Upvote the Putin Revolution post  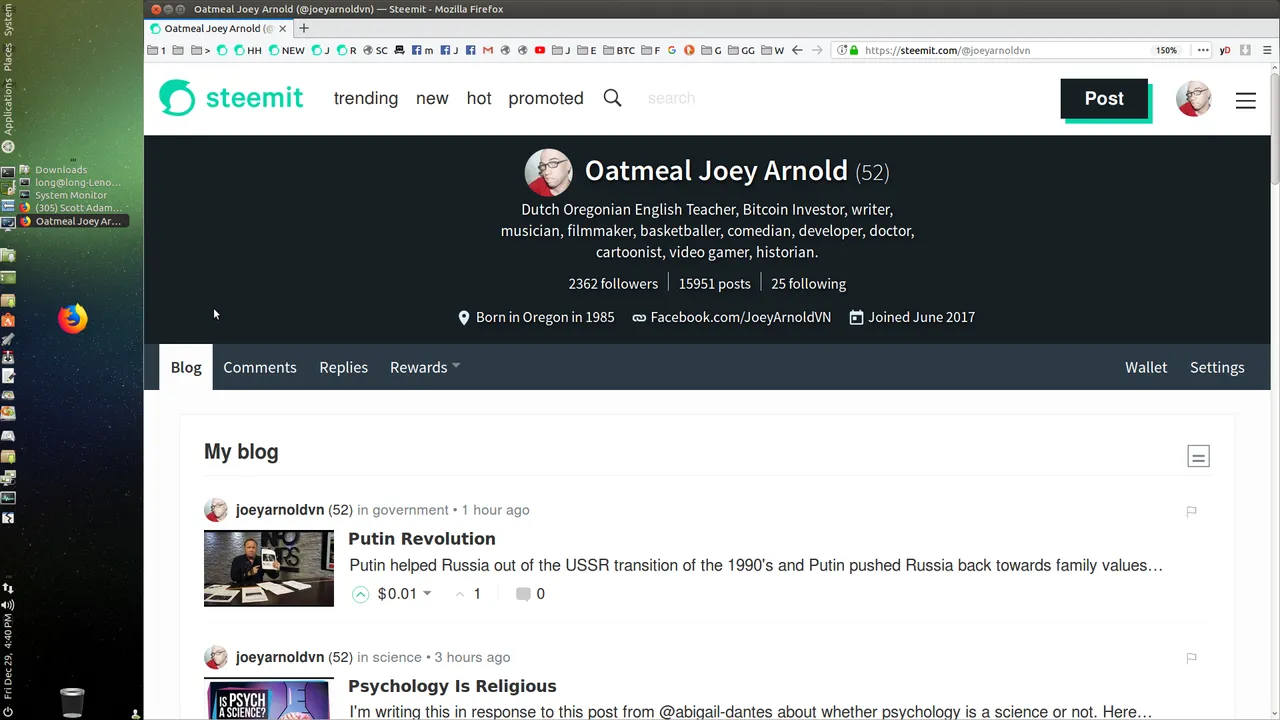click(360, 594)
